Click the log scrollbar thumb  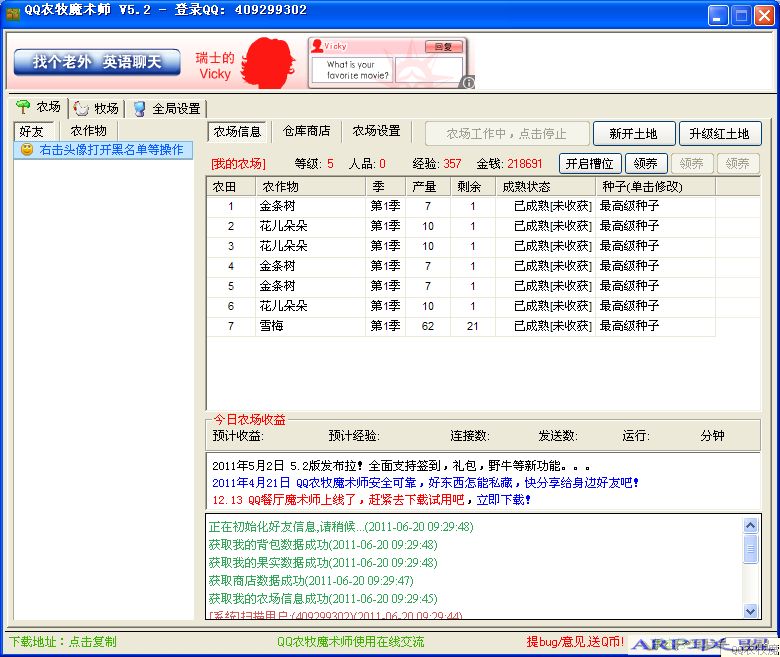coord(750,549)
